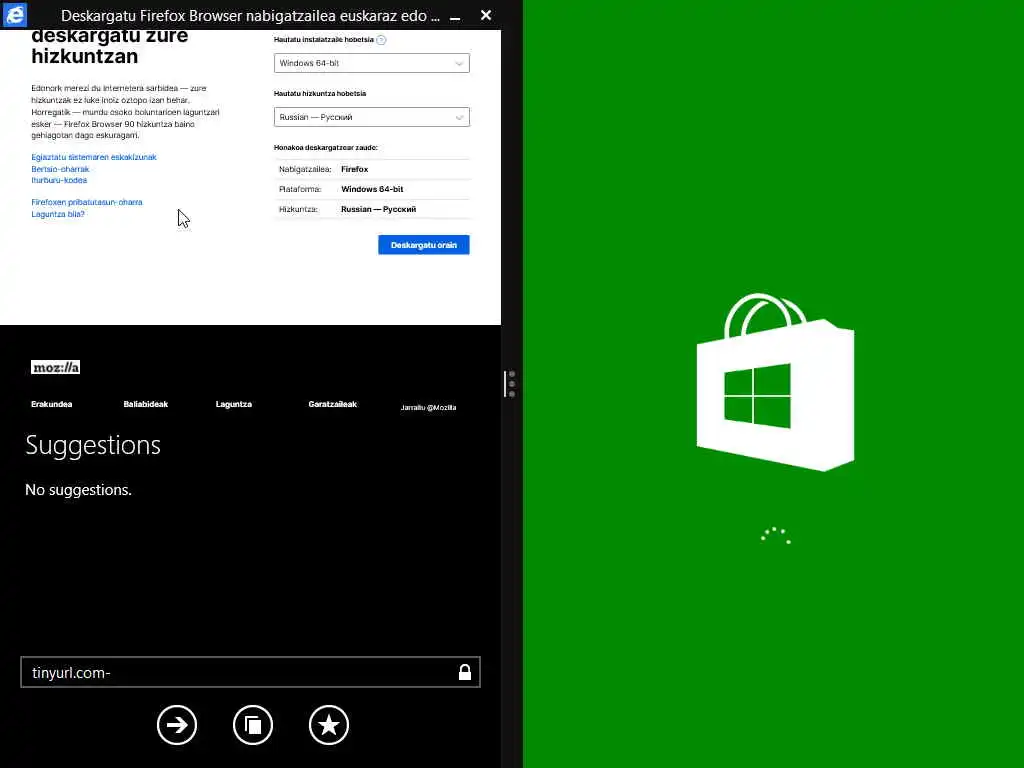This screenshot has width=1024, height=768.
Task: Open the Russian language dropdown
Action: click(x=372, y=117)
